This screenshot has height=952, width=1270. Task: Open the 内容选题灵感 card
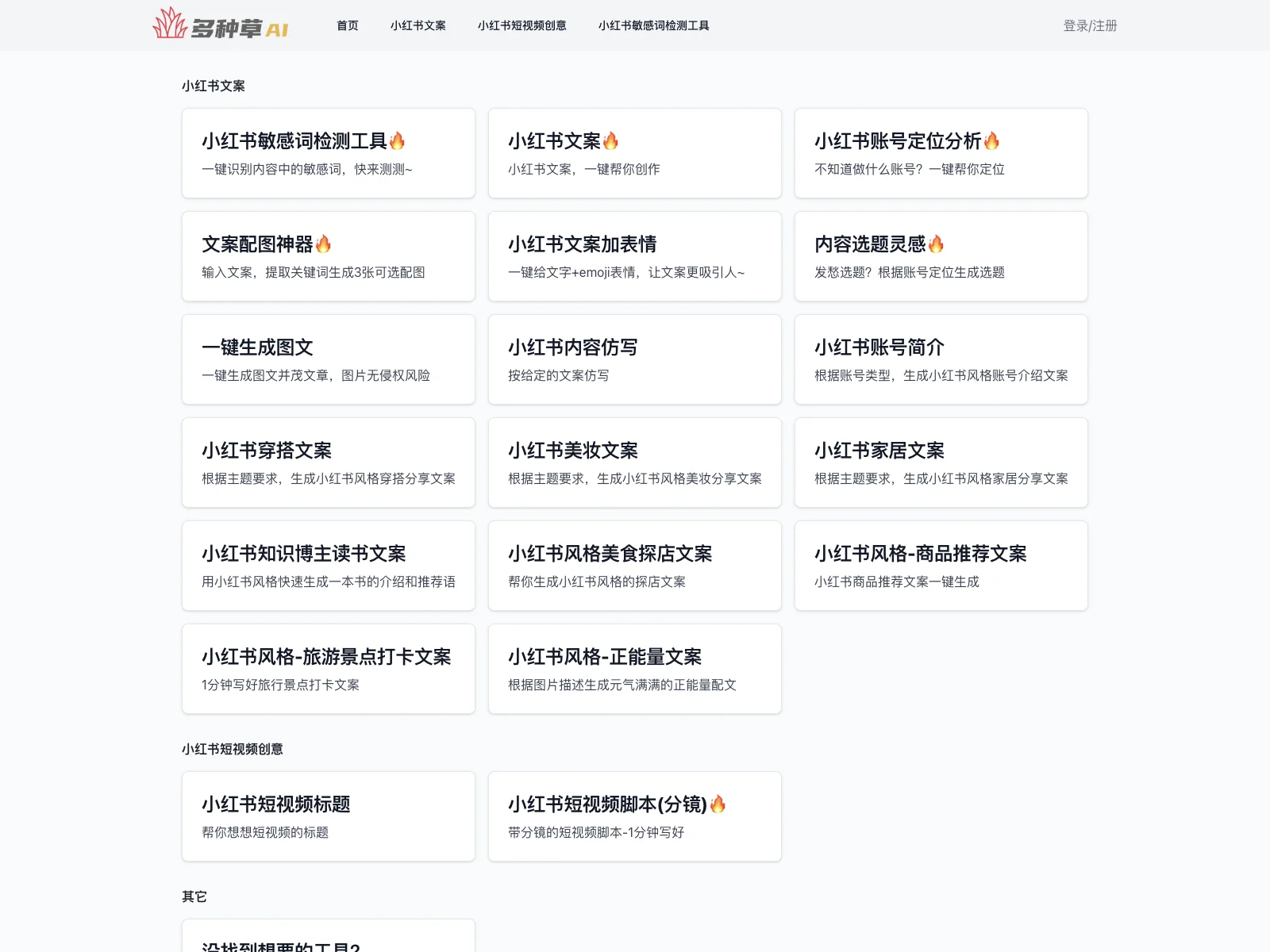(941, 256)
